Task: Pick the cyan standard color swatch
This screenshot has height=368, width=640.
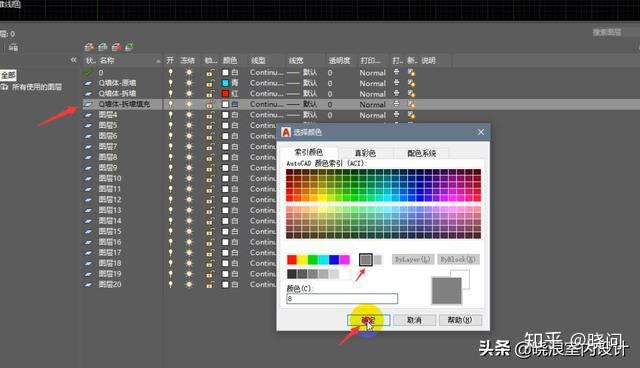Action: [x=324, y=259]
